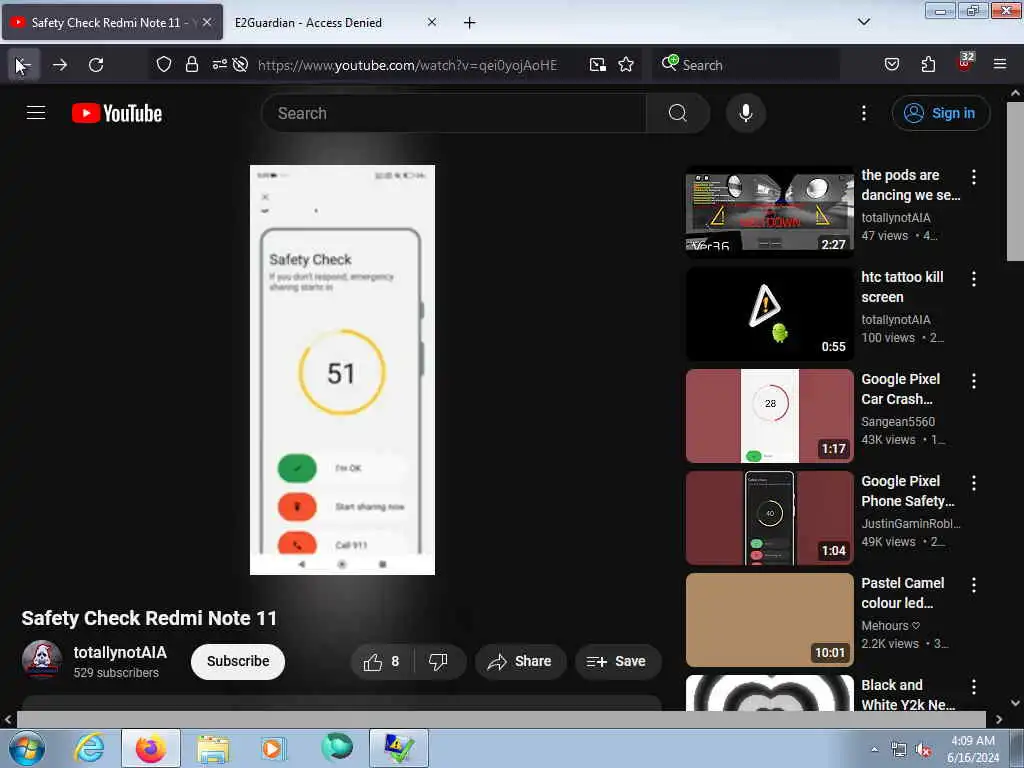1024x768 pixels.
Task: Open the taskbar clock showing 4:09 AM
Action: [973, 749]
